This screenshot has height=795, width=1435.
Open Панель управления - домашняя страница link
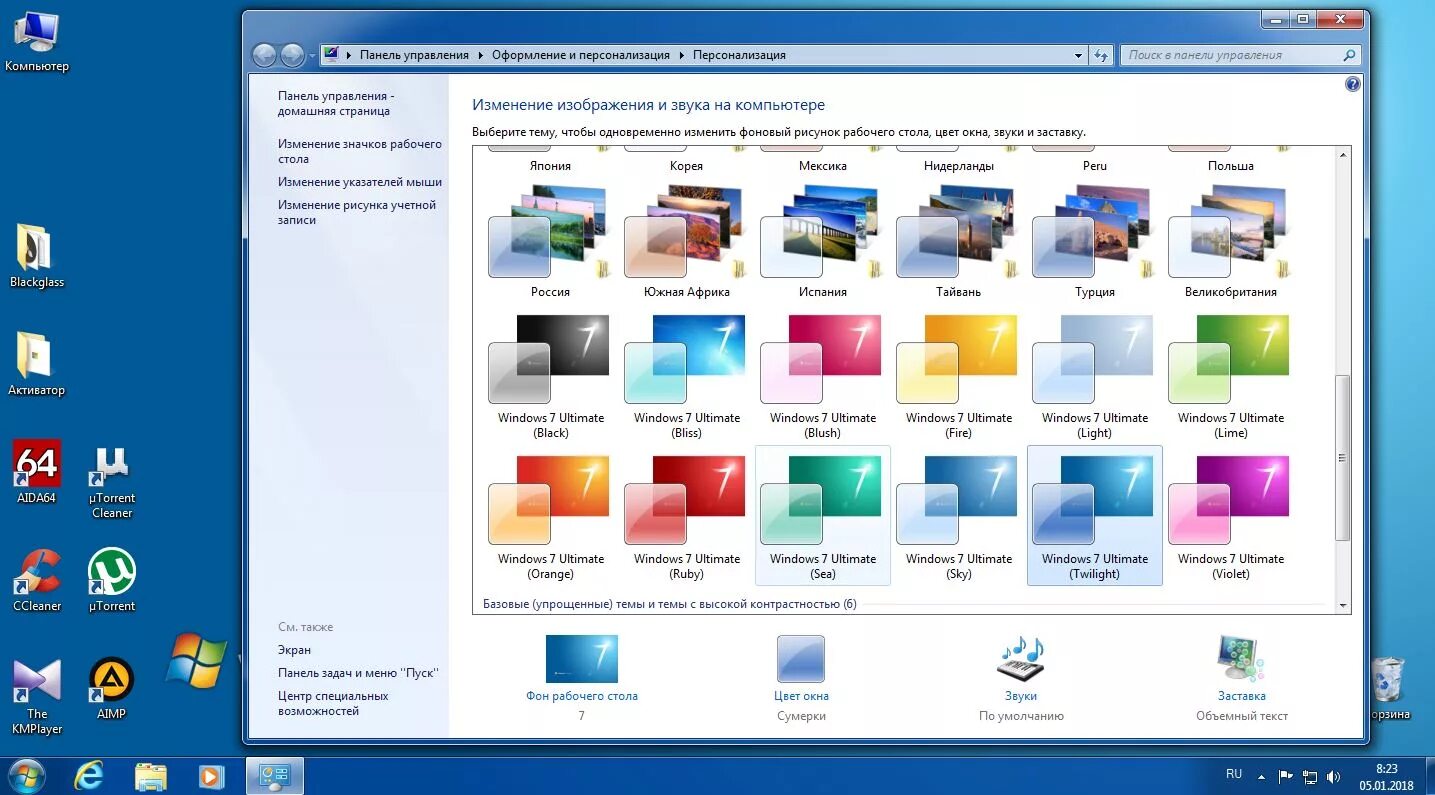pyautogui.click(x=336, y=103)
